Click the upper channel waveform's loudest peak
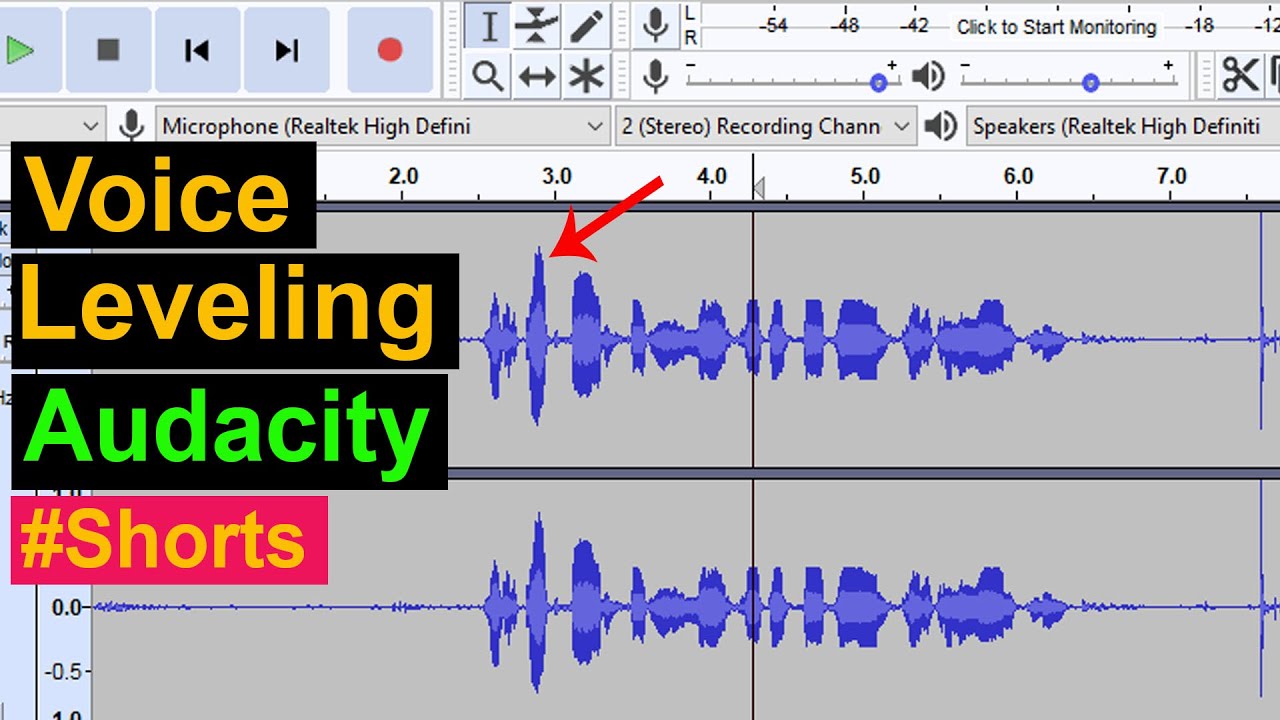This screenshot has height=720, width=1280. [538, 337]
